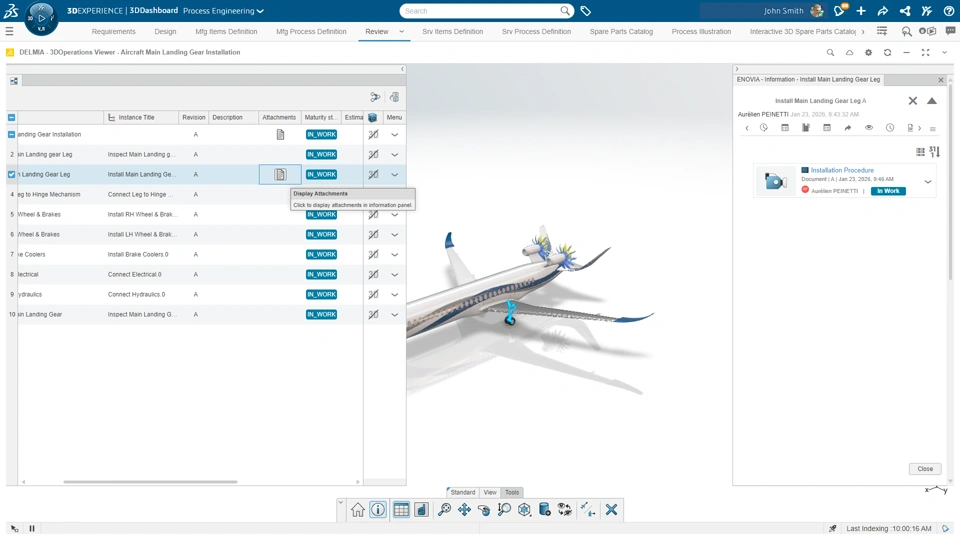Expand the Installation Procedure card chevron
This screenshot has height=540, width=960.
coord(928,182)
